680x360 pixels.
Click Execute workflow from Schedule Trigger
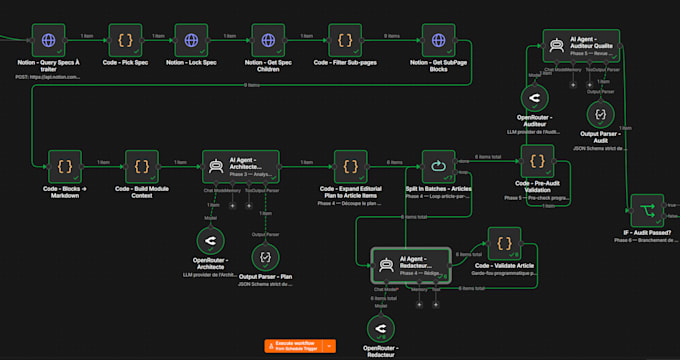point(294,346)
